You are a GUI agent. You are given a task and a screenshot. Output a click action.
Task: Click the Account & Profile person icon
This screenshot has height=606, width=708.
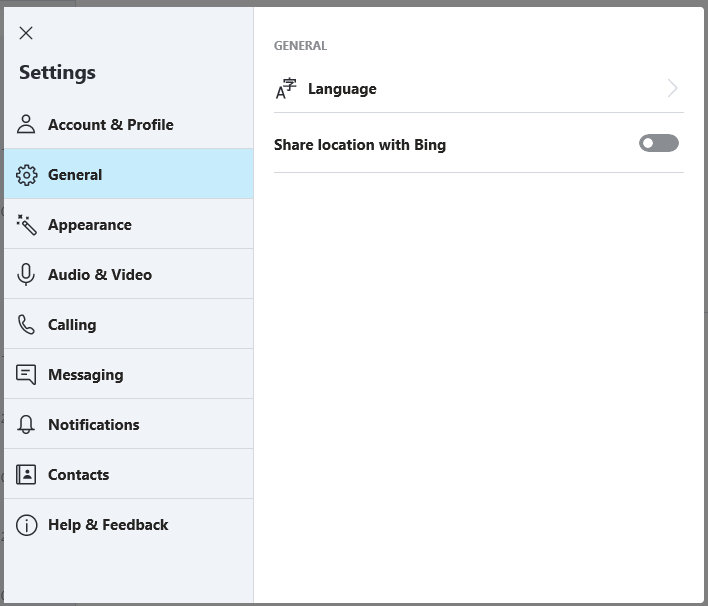tap(26, 124)
